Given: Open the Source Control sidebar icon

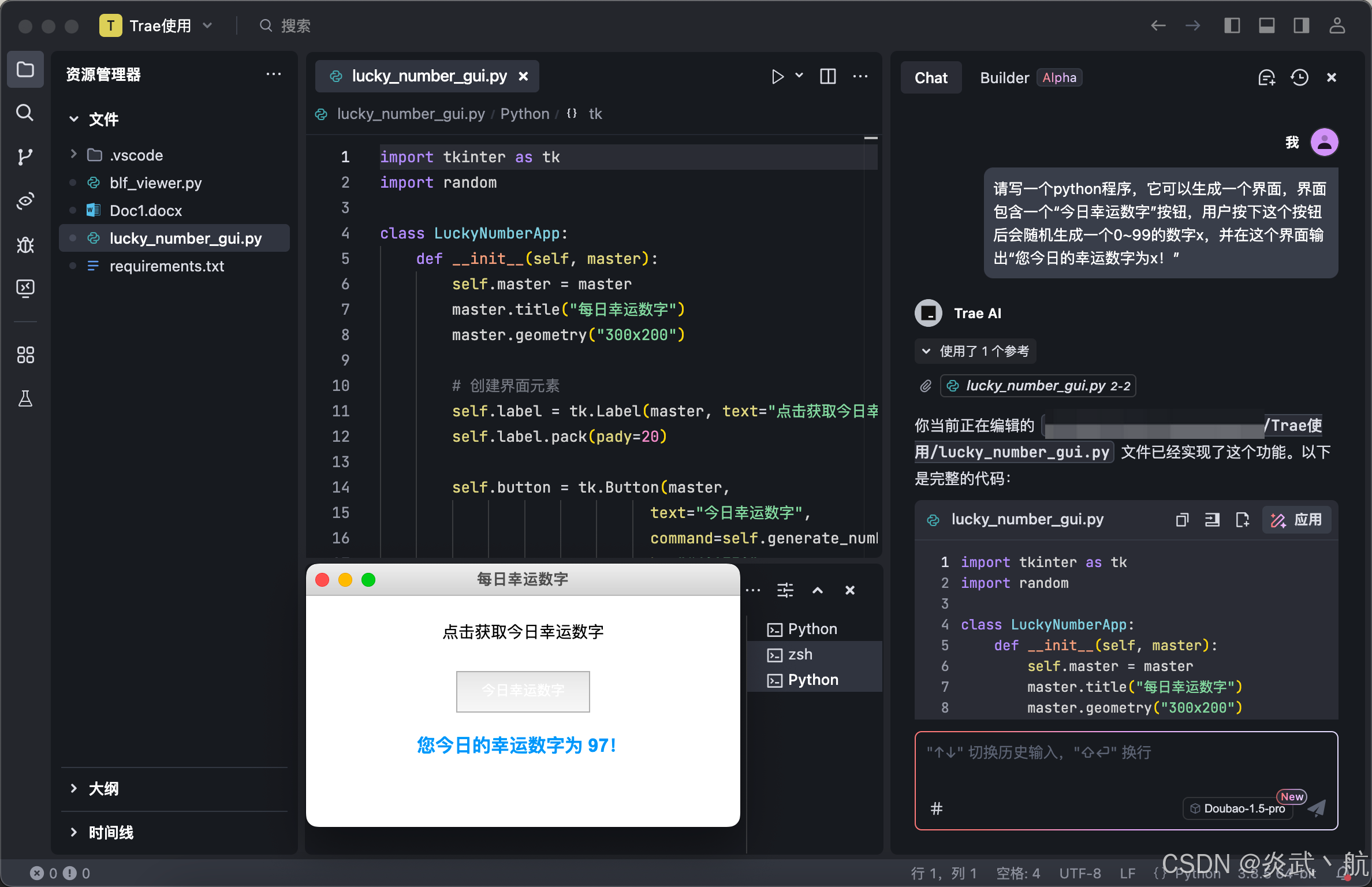Looking at the screenshot, I should pos(25,156).
